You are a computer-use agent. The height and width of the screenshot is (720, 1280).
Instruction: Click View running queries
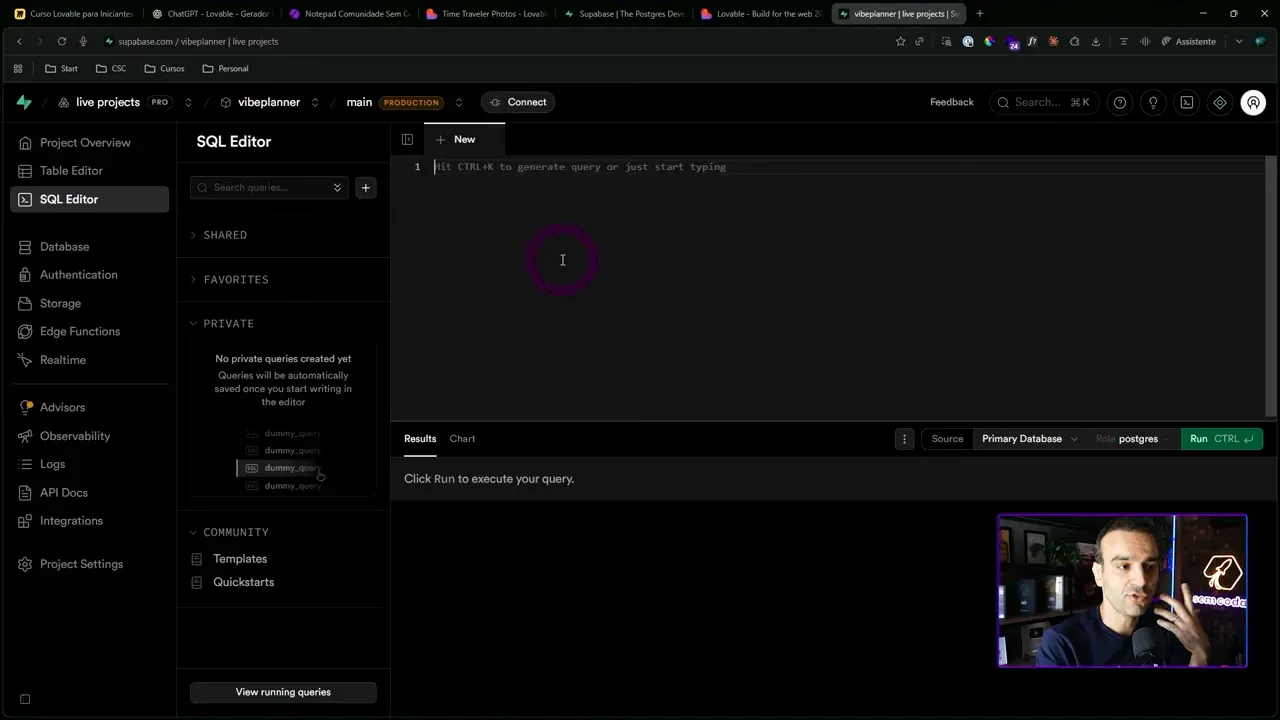[283, 691]
